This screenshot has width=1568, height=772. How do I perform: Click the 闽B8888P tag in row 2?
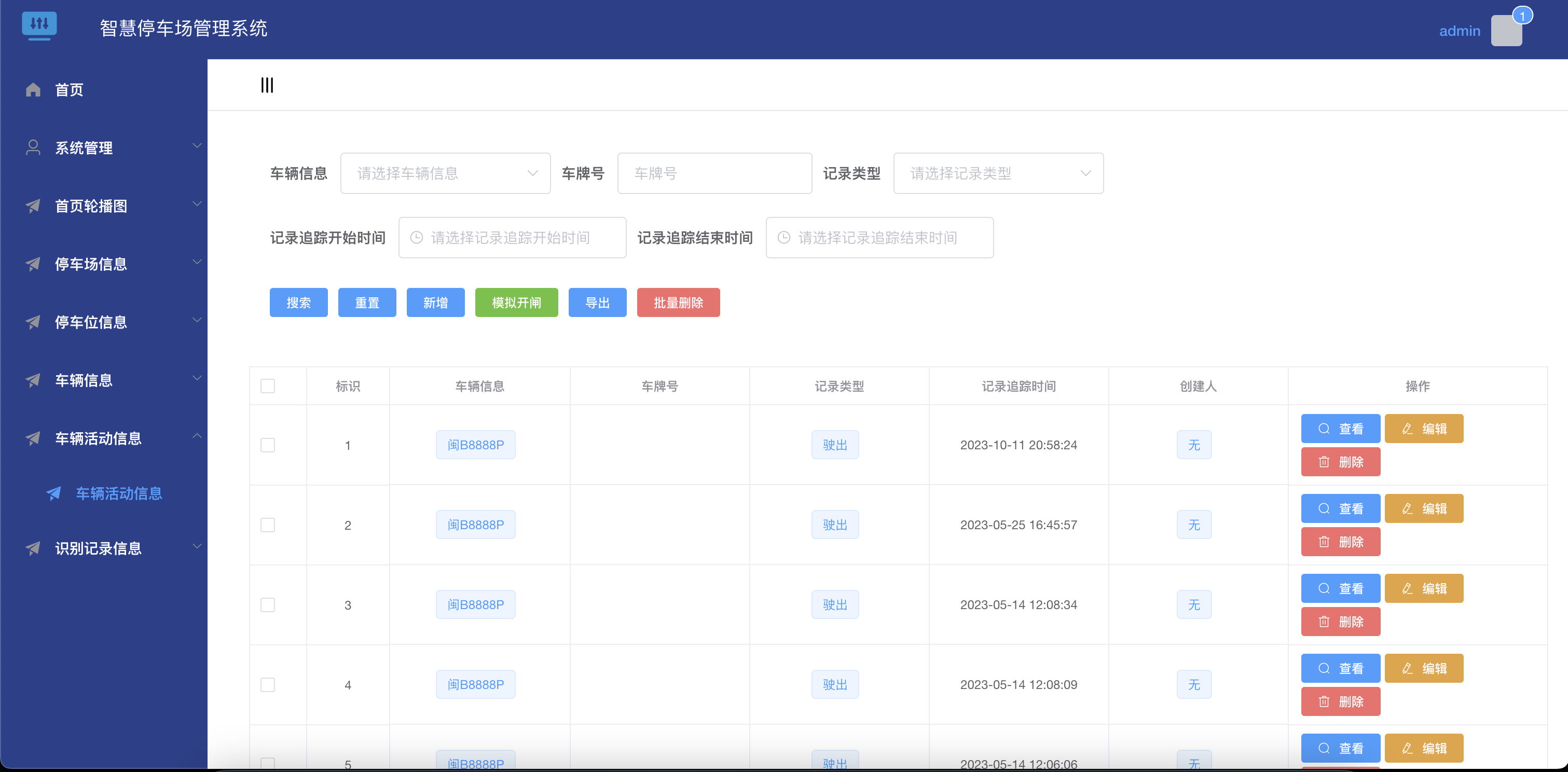pos(475,525)
